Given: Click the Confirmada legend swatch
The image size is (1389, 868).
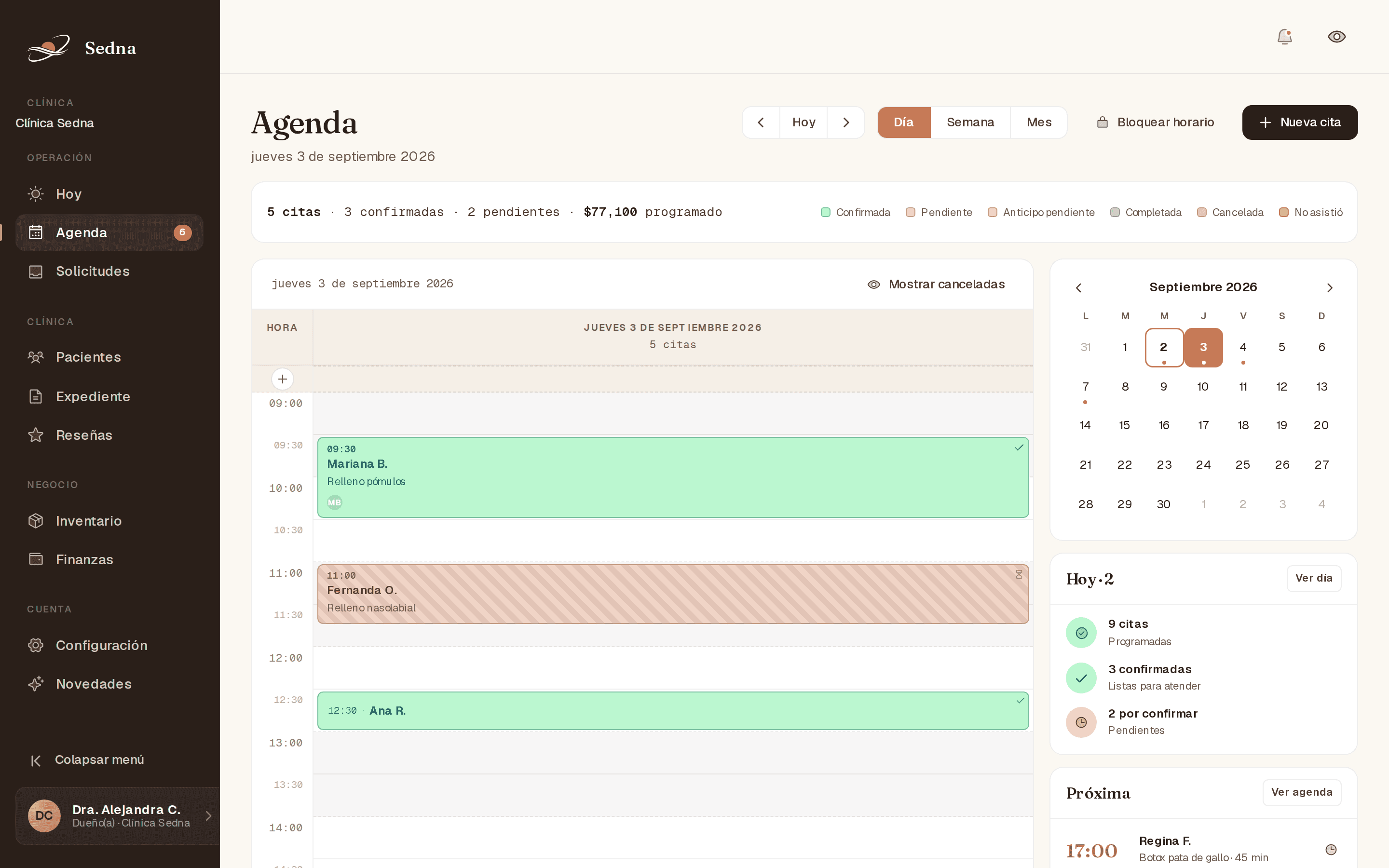Looking at the screenshot, I should point(825,212).
